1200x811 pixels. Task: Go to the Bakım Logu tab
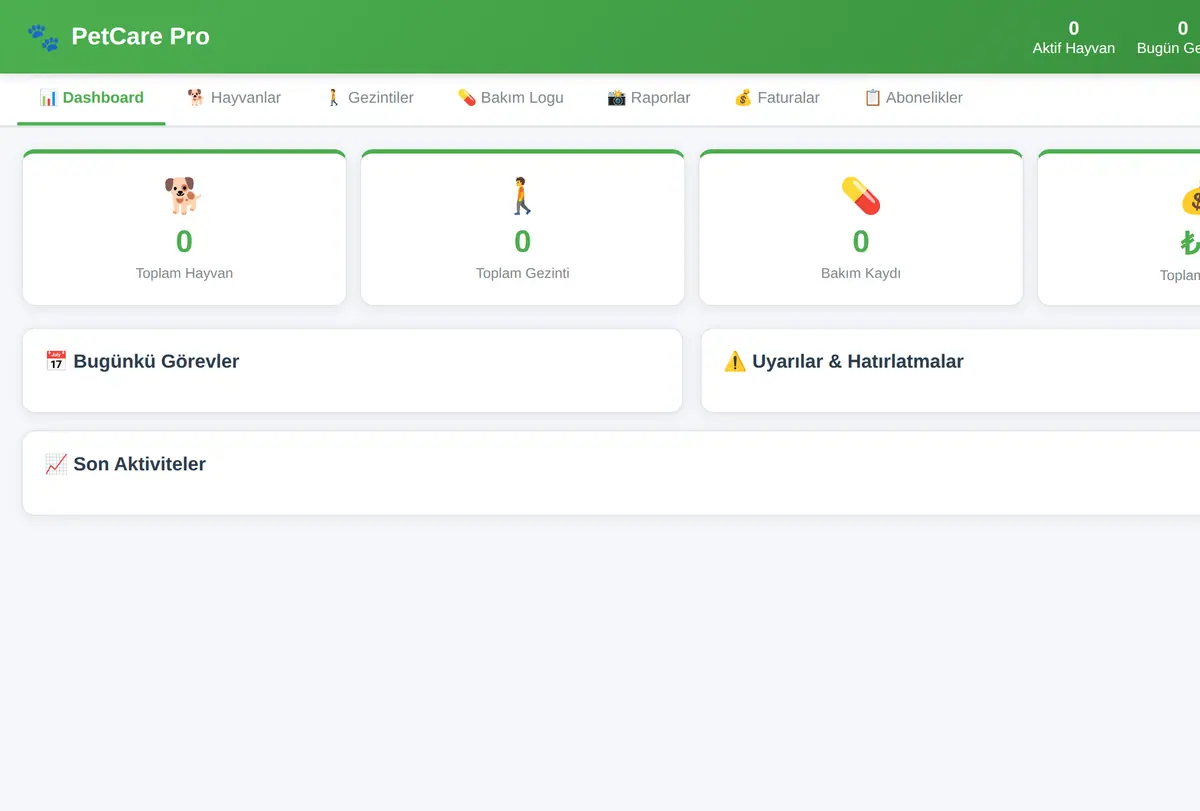click(510, 98)
